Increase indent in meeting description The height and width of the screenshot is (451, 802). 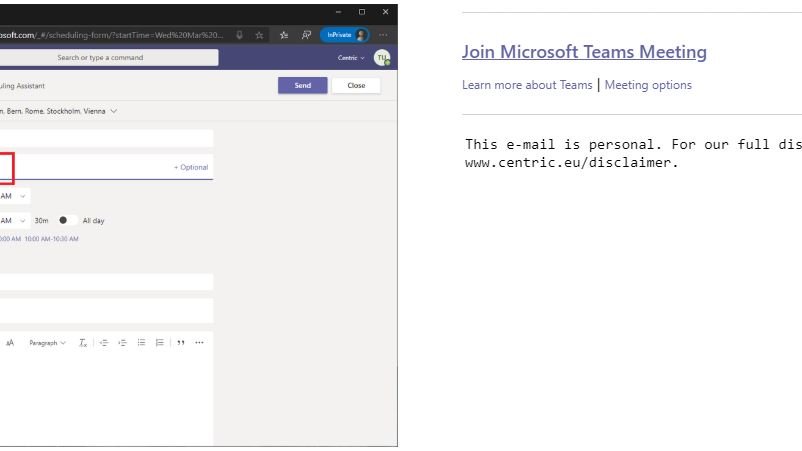pos(122,343)
